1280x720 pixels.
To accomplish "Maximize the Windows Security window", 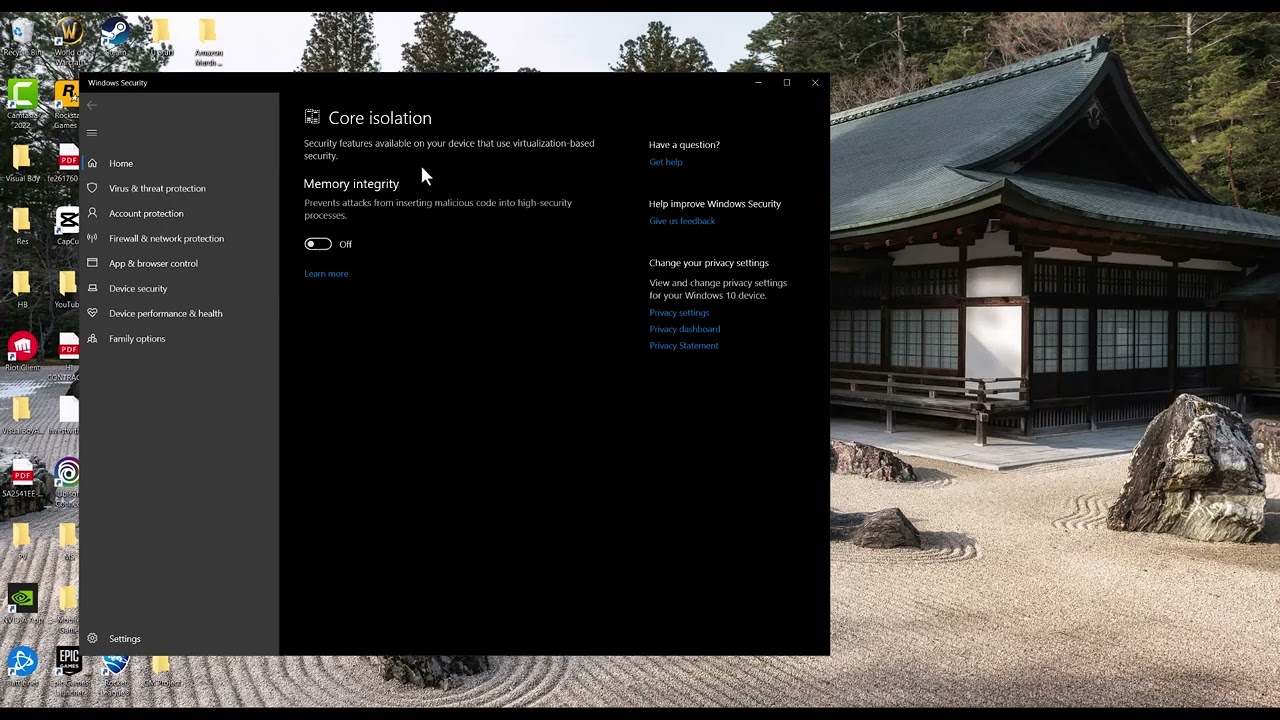I will [x=787, y=82].
